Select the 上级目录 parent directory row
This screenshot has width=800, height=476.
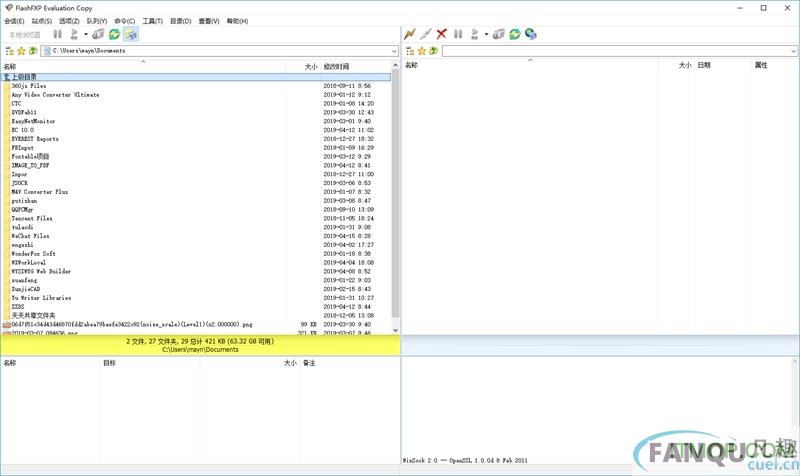pos(196,77)
